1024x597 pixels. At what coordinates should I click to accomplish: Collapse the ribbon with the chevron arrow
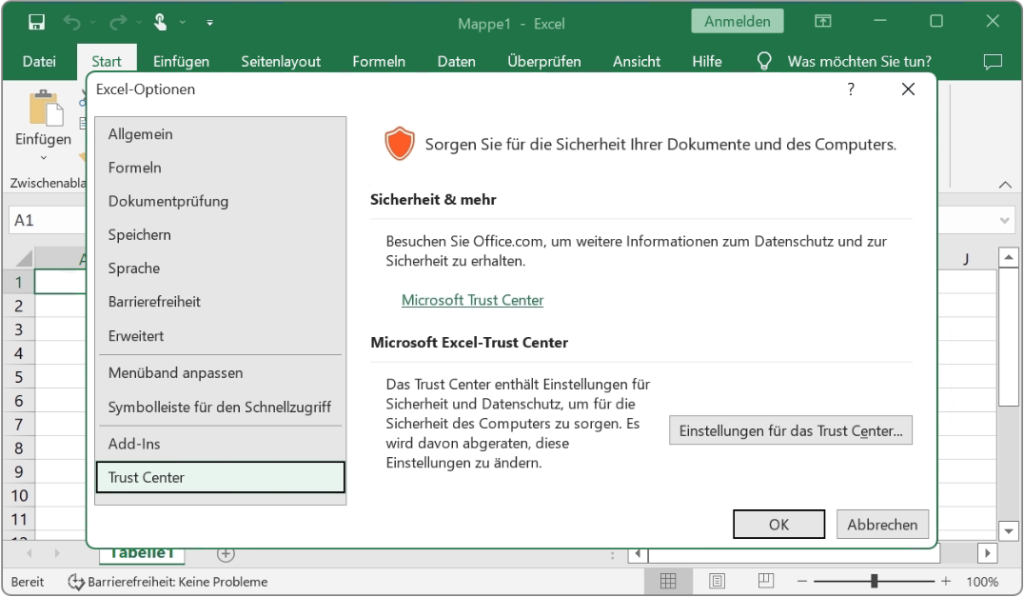click(1005, 185)
